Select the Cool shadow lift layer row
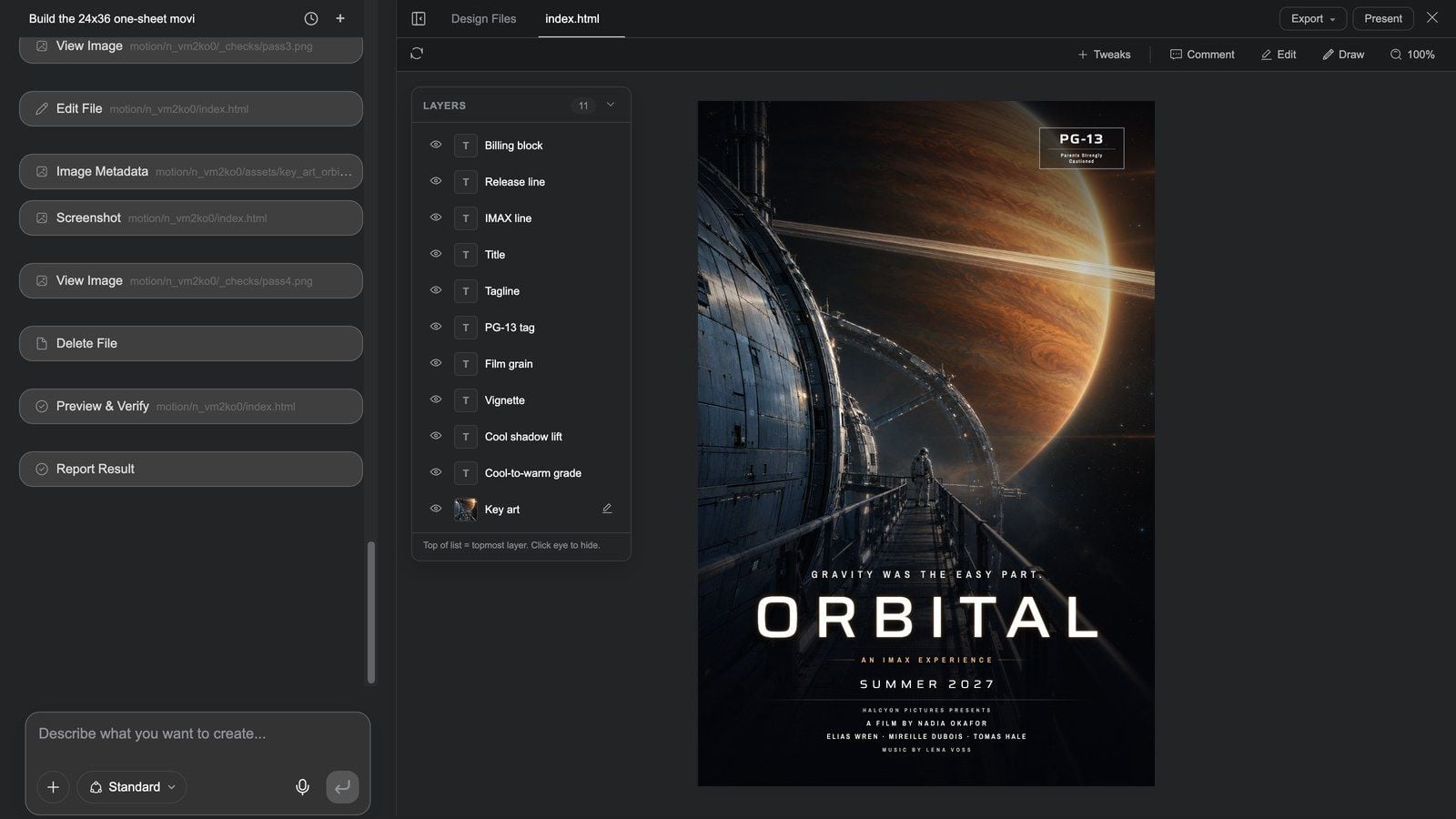 click(521, 437)
